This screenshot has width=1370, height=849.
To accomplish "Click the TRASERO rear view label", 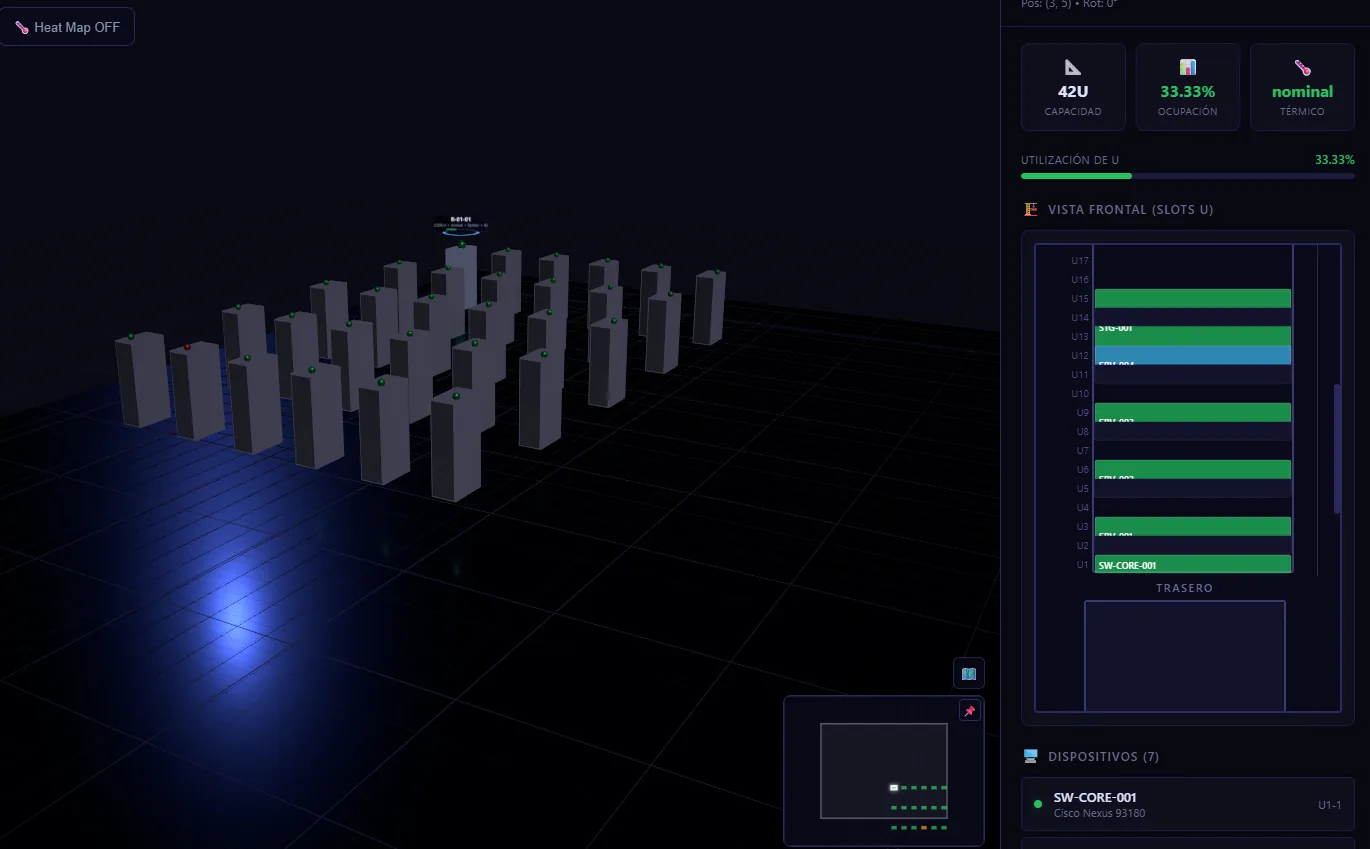I will point(1185,588).
